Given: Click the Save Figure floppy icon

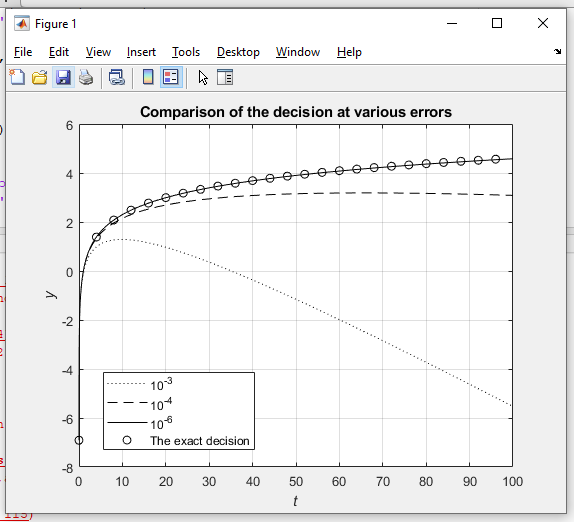Looking at the screenshot, I should (x=63, y=77).
